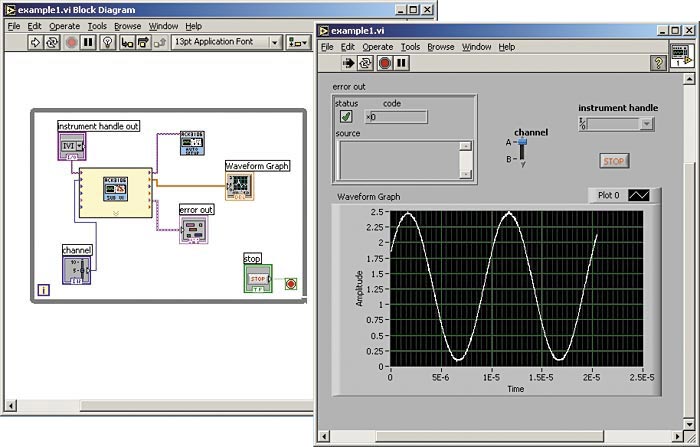Screen dimensions: 700x447
Task: Pause execution from the Block Diagram toolbar
Action: point(86,43)
